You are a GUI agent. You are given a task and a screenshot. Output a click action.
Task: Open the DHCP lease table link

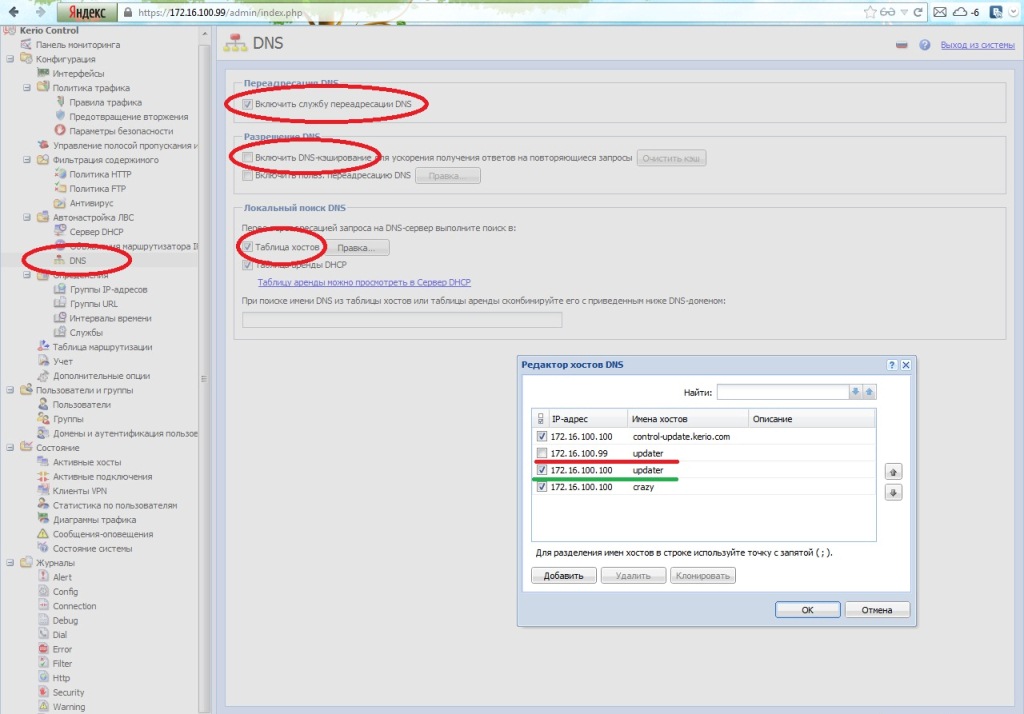pyautogui.click(x=363, y=283)
